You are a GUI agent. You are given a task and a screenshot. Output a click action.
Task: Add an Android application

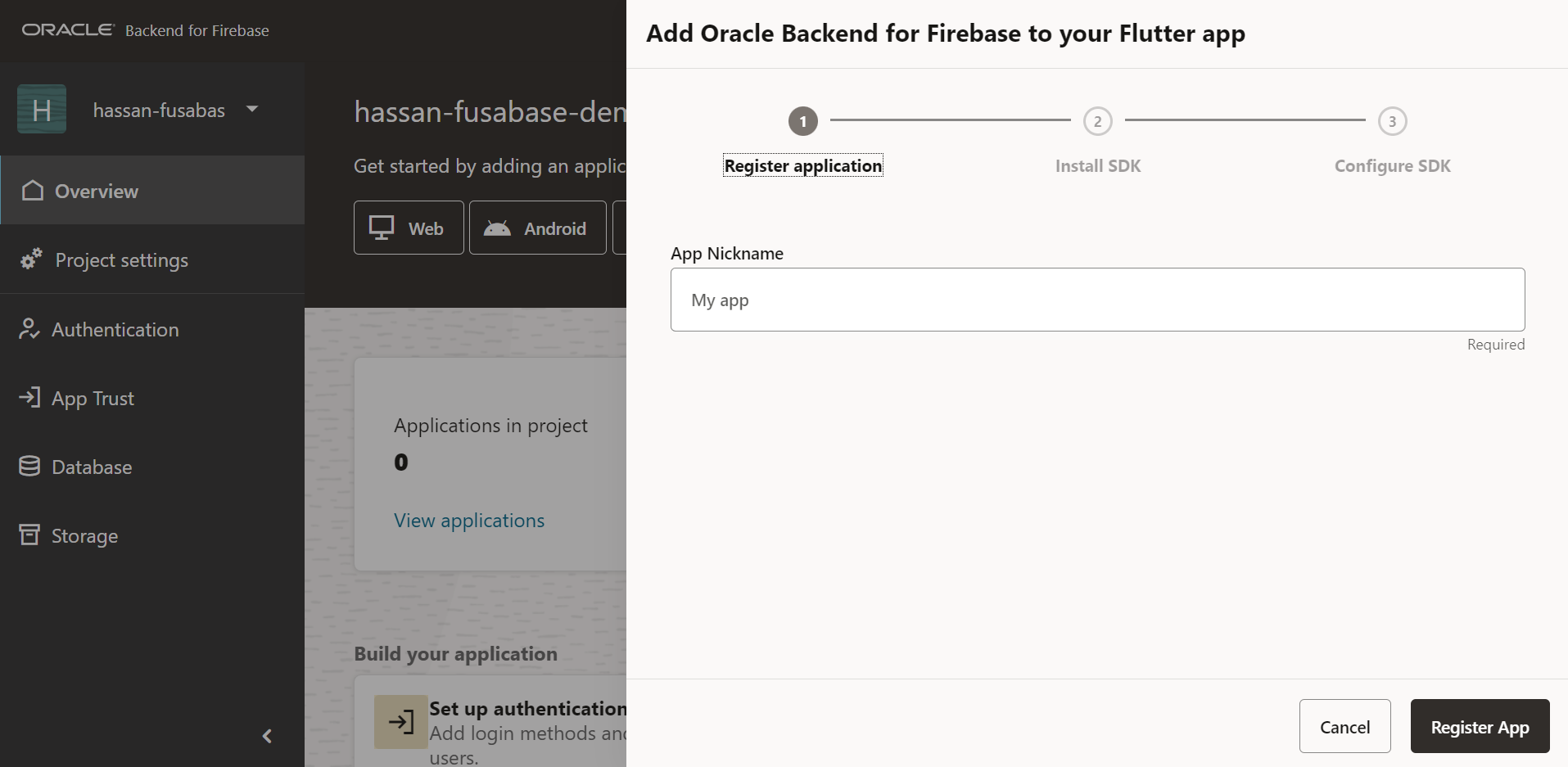[537, 228]
